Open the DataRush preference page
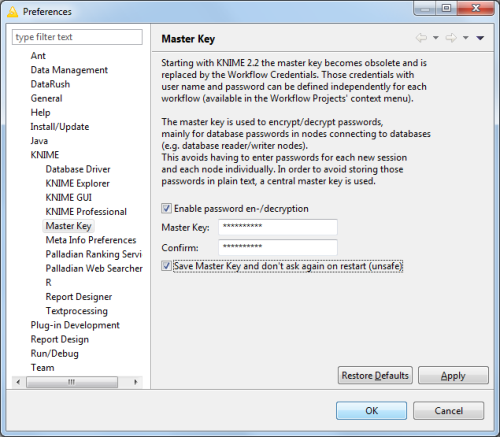This screenshot has width=500, height=437. (x=50, y=84)
